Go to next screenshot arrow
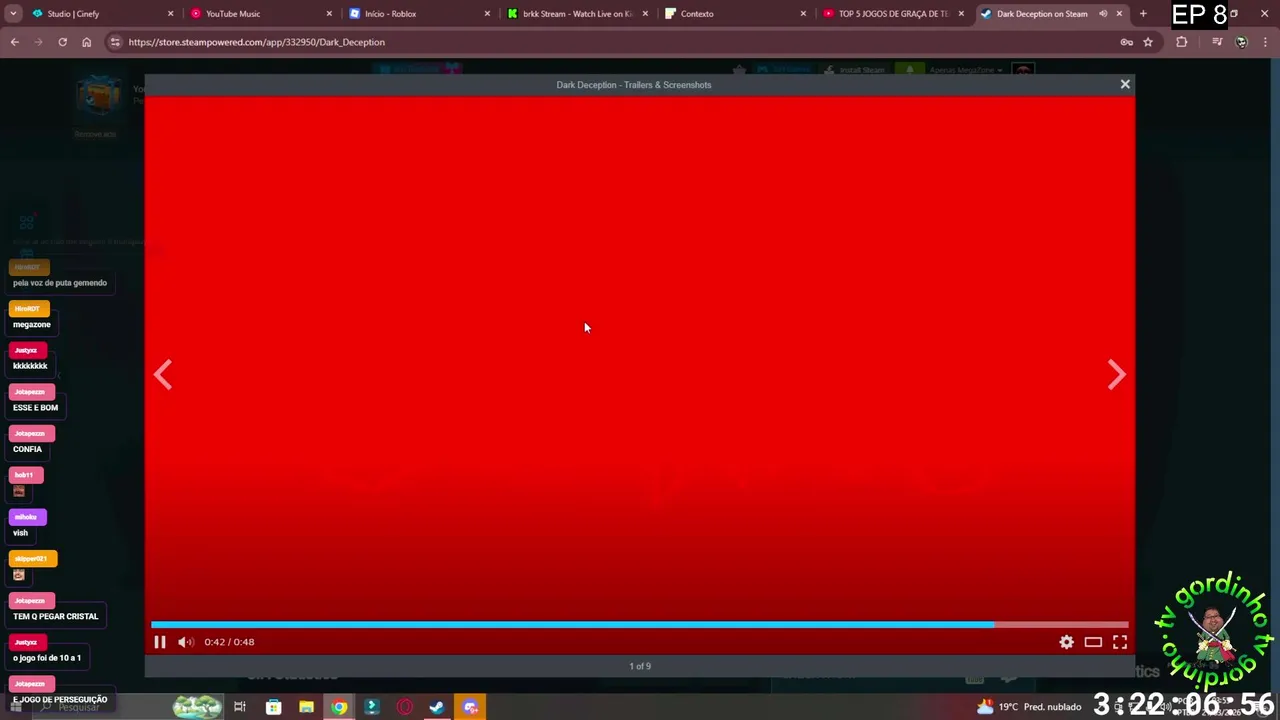Viewport: 1280px width, 720px height. pyautogui.click(x=1117, y=374)
